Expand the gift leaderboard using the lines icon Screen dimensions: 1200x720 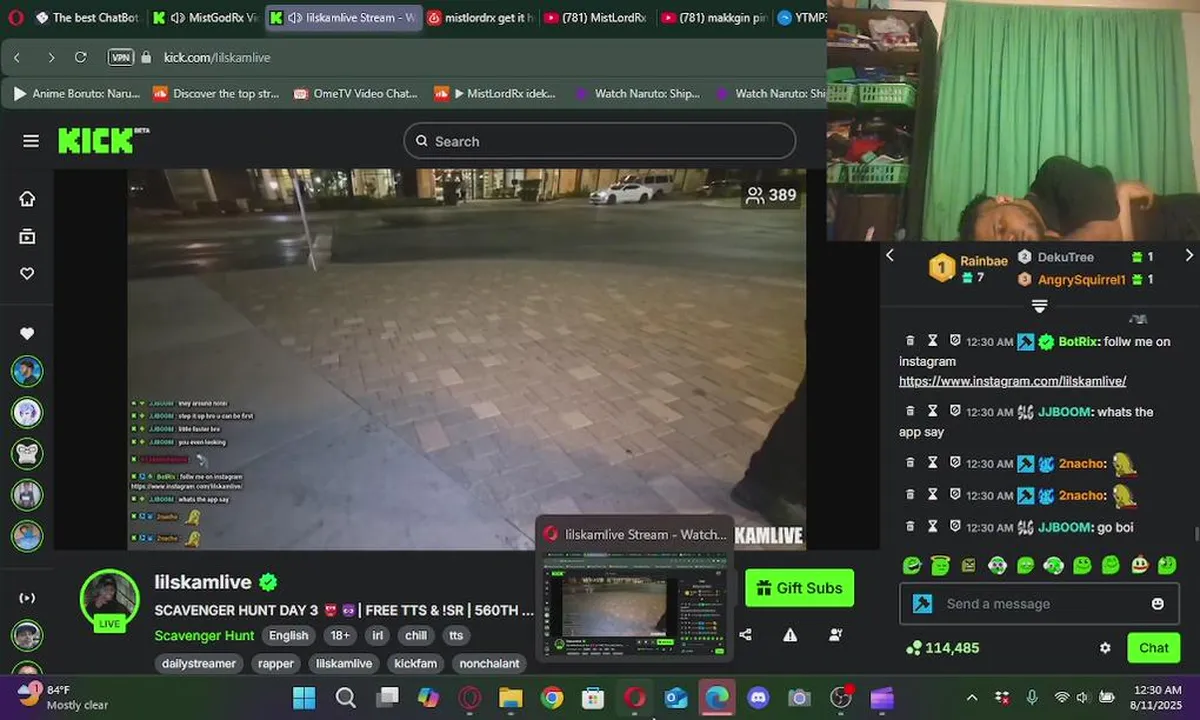(1040, 305)
